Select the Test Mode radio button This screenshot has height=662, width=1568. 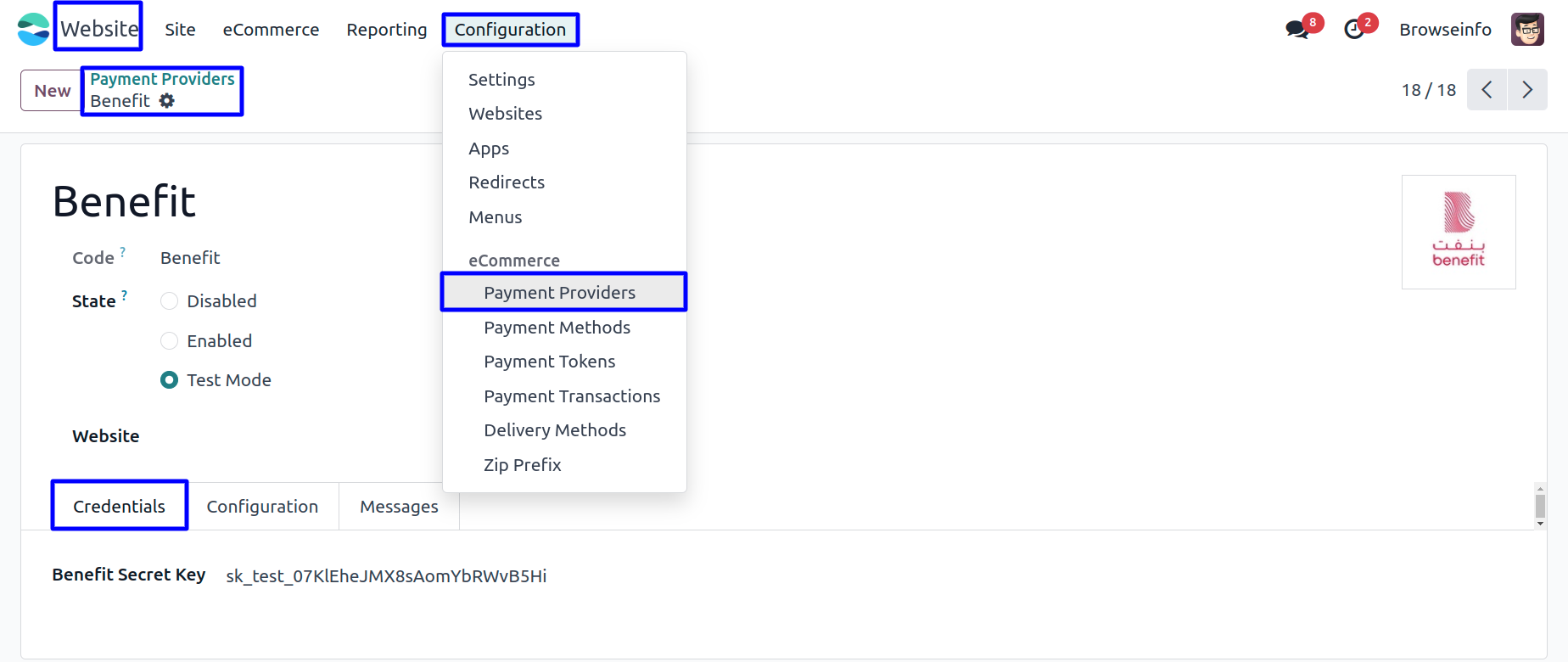coord(169,380)
